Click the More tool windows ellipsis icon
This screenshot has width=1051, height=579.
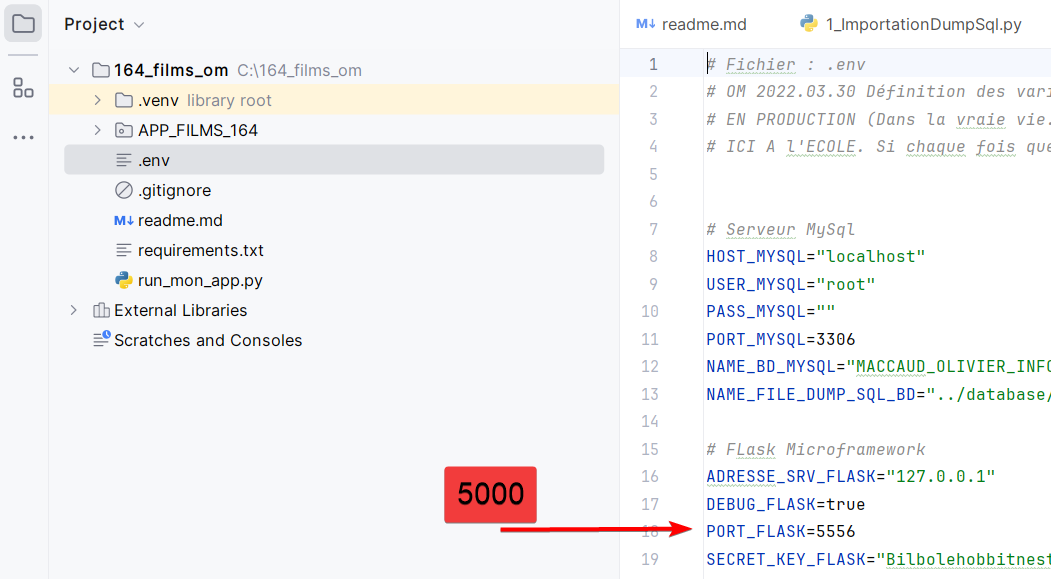tap(23, 137)
